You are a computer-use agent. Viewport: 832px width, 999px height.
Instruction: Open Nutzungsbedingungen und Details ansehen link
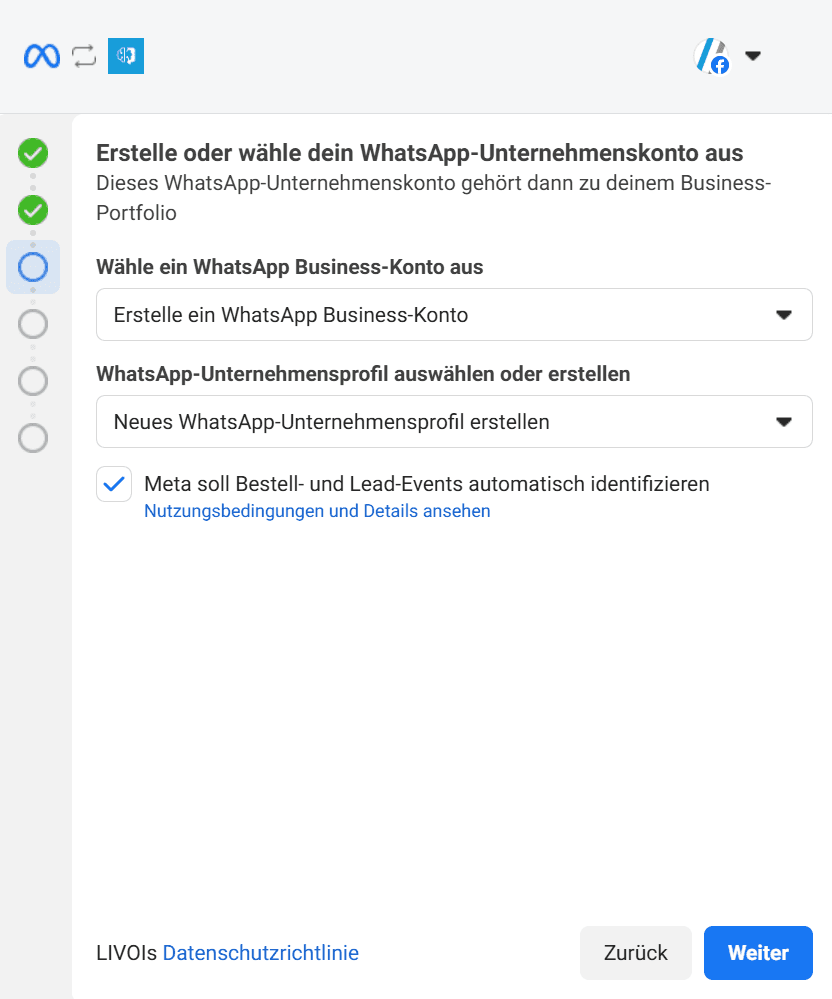317,511
